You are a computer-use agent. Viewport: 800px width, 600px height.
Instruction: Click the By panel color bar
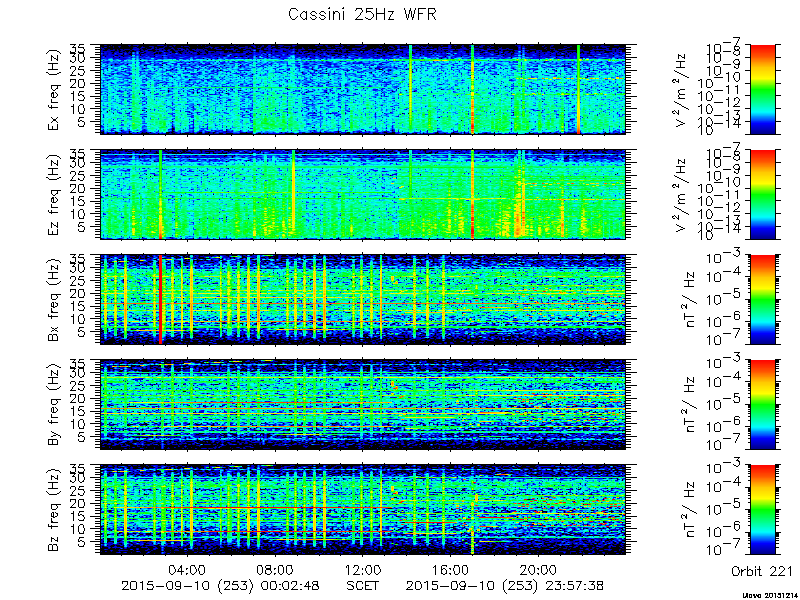[x=762, y=405]
